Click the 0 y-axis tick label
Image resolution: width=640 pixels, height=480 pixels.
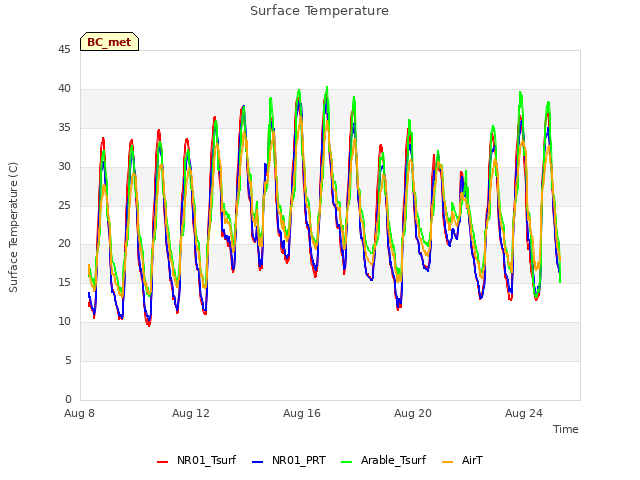tap(68, 399)
